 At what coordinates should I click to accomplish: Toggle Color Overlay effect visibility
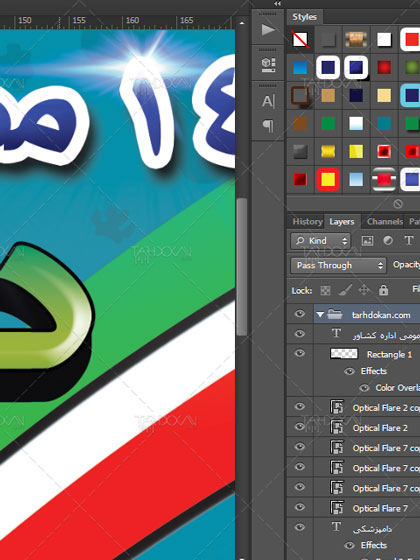click(x=364, y=388)
